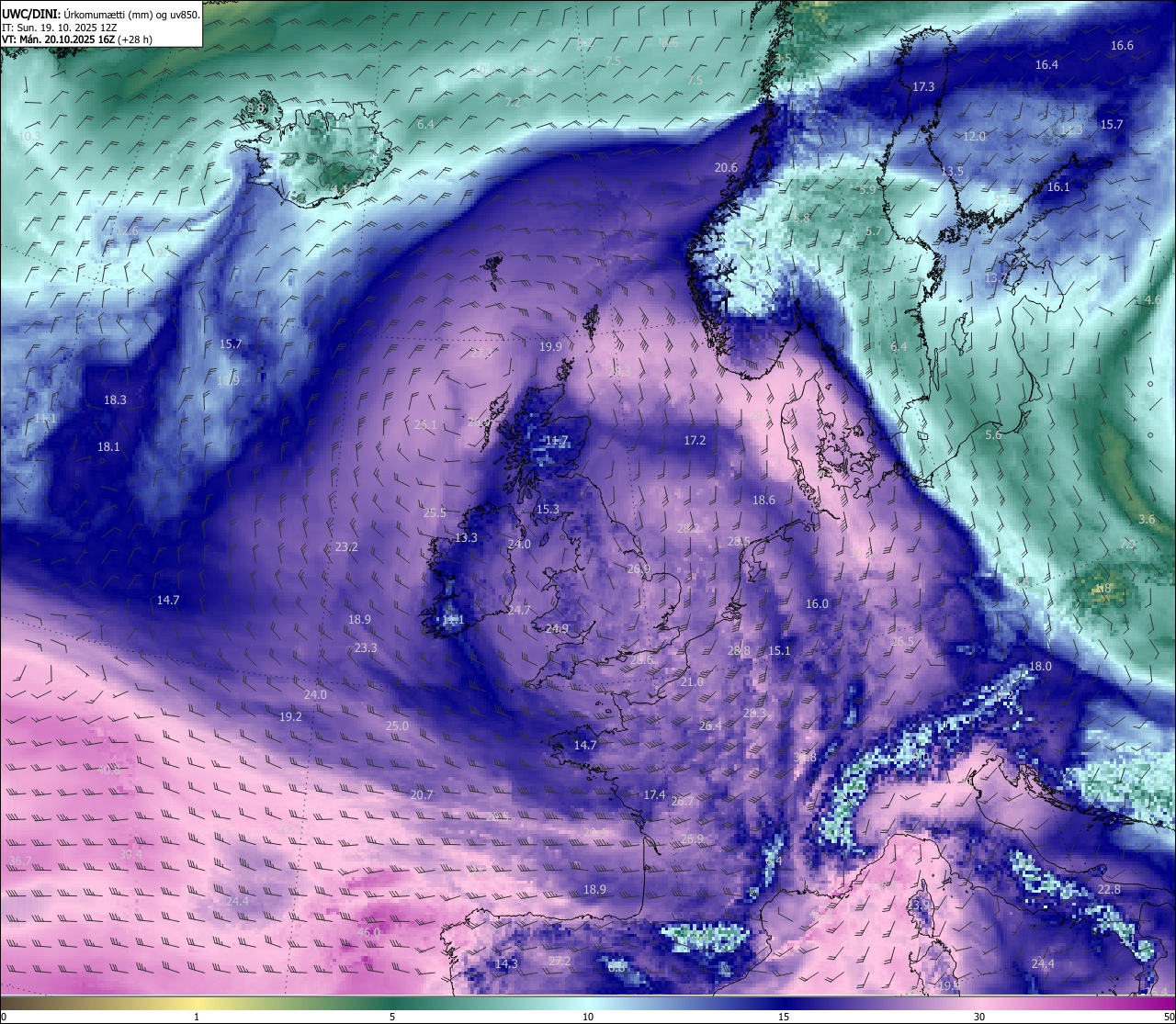This screenshot has height=1024, width=1176.
Task: Click the map value 12.0
Action: pyautogui.click(x=974, y=136)
